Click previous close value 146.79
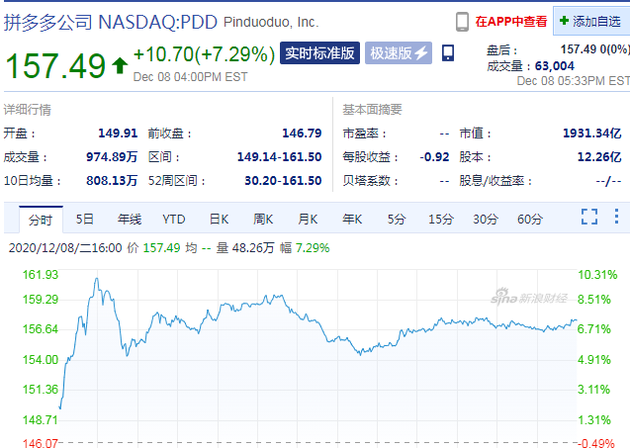This screenshot has height=448, width=630. (x=302, y=133)
